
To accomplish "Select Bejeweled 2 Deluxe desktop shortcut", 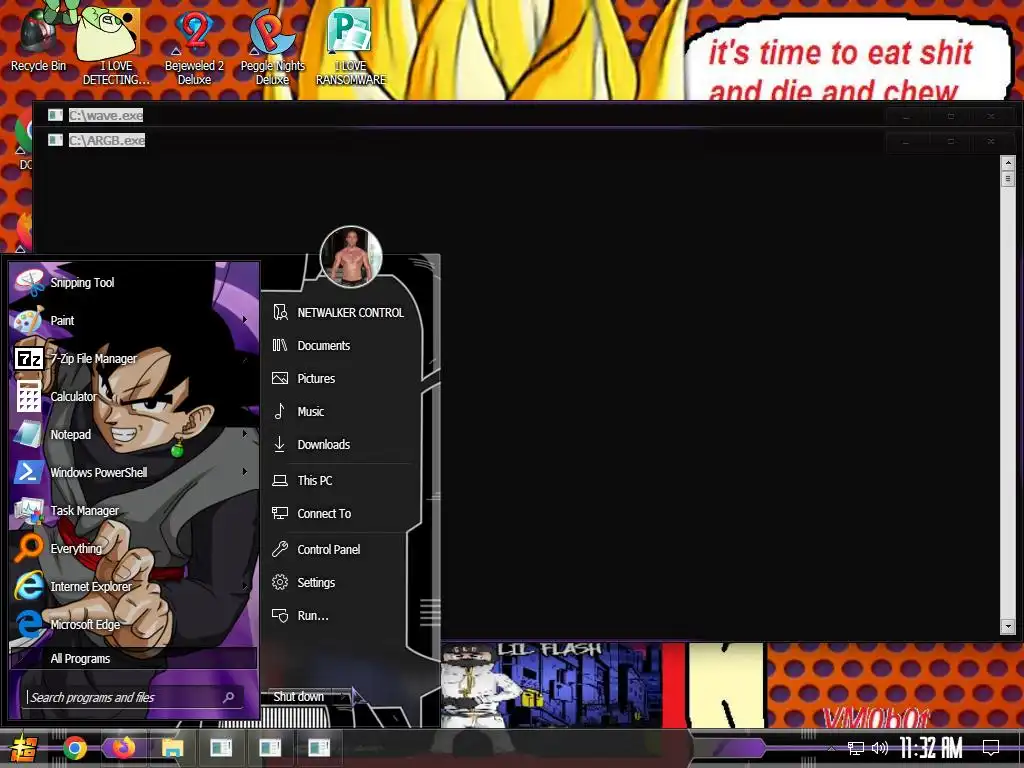I will click(194, 46).
